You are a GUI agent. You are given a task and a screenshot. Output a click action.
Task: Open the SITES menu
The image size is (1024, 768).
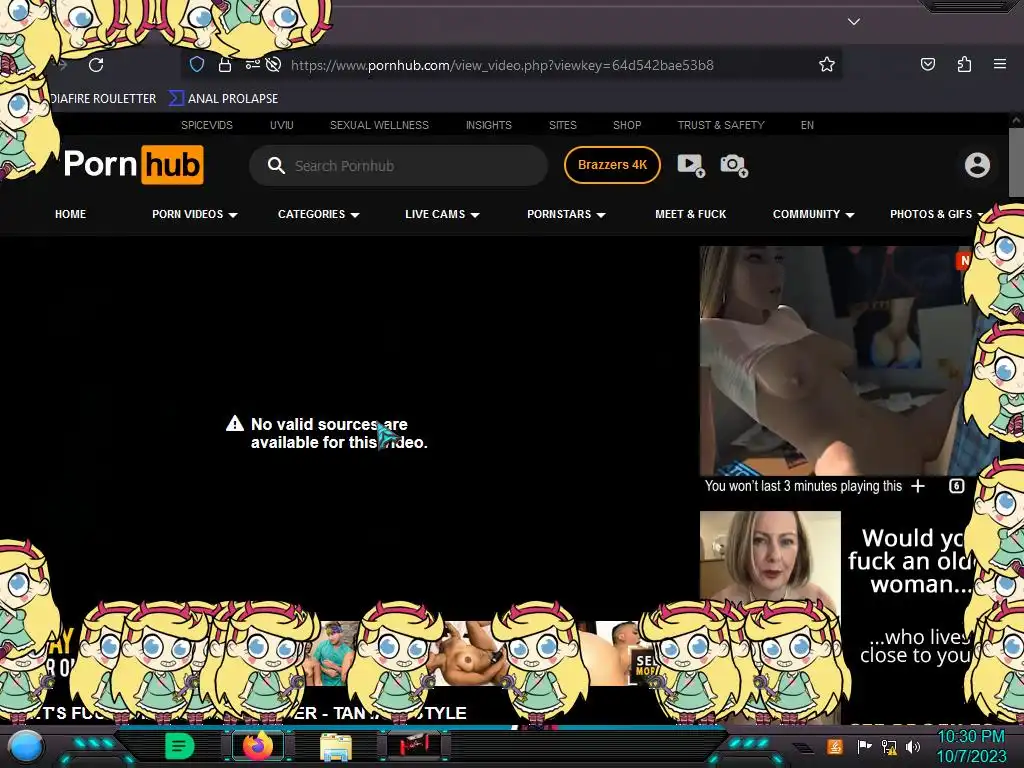(x=562, y=125)
